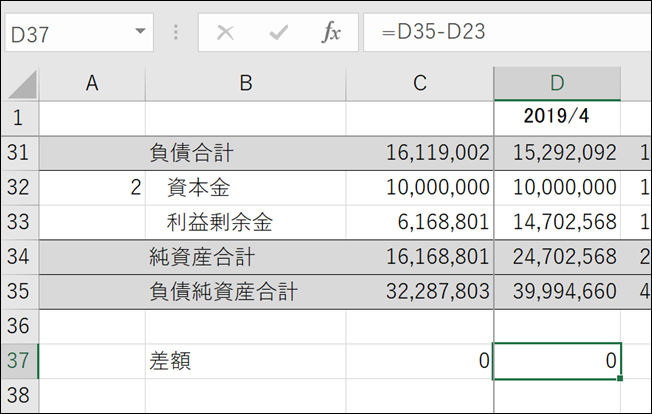Select row 33 header
Image resolution: width=652 pixels, height=414 pixels.
tap(20, 222)
